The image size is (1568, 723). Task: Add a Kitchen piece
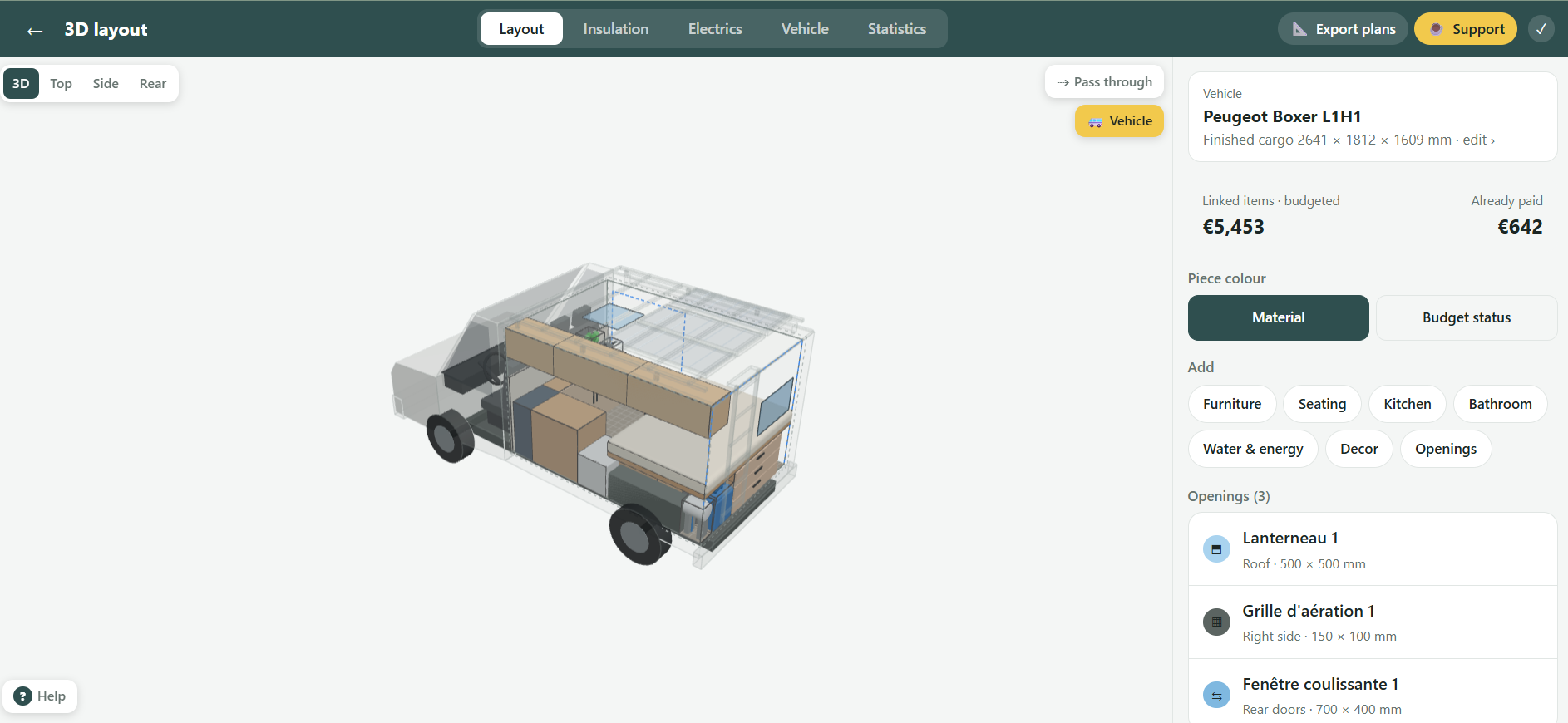(1408, 404)
